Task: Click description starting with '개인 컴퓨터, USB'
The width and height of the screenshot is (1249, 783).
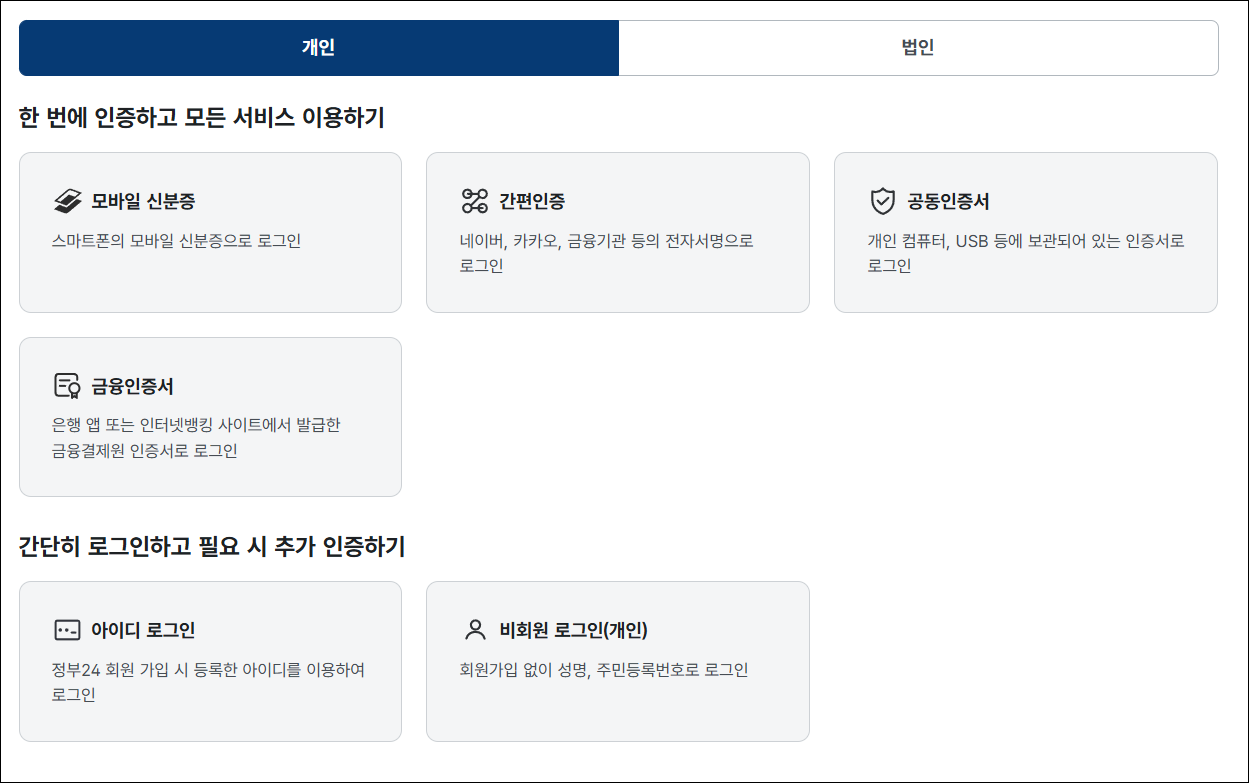Action: [x=1026, y=253]
